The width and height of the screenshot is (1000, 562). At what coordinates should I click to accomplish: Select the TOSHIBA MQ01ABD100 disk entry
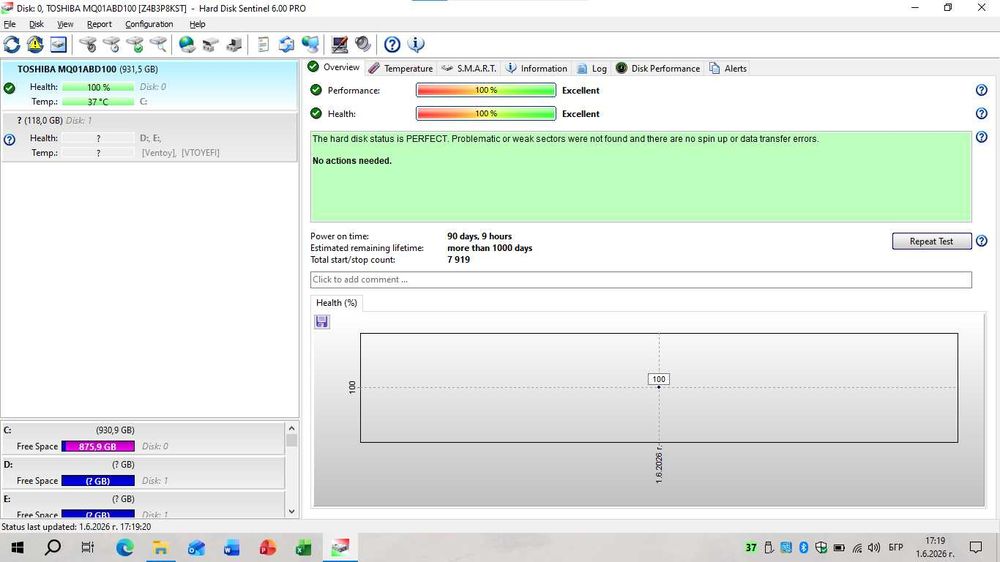tap(149, 85)
